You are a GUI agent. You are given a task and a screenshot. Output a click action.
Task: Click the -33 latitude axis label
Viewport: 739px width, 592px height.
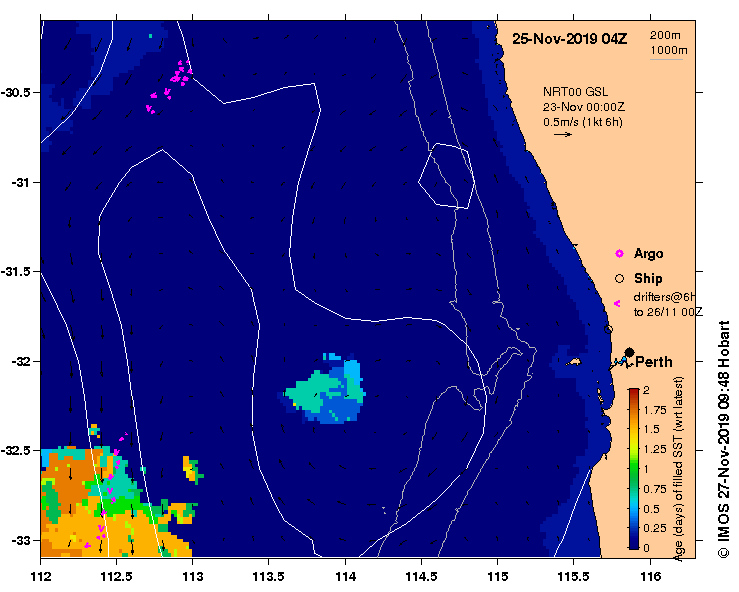click(20, 541)
